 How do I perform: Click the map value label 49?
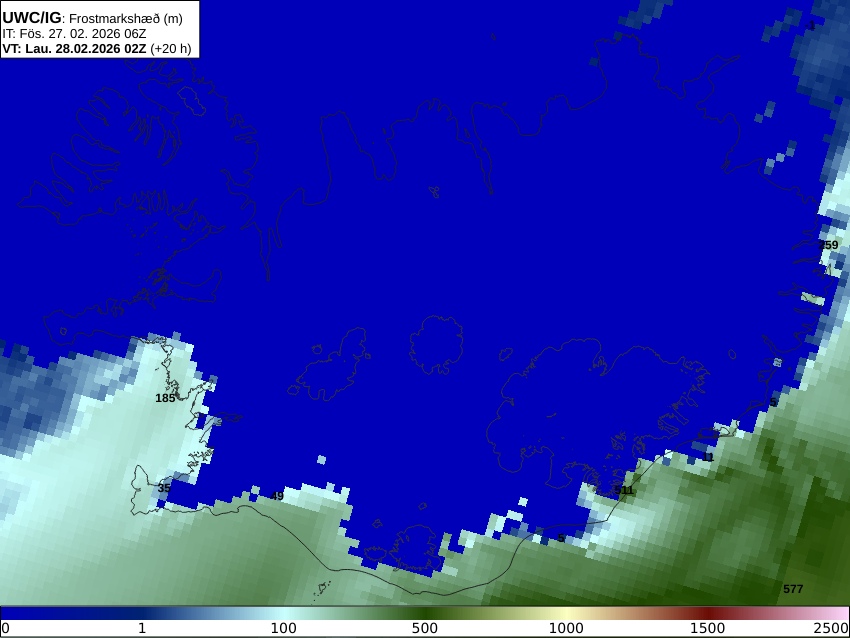point(277,496)
